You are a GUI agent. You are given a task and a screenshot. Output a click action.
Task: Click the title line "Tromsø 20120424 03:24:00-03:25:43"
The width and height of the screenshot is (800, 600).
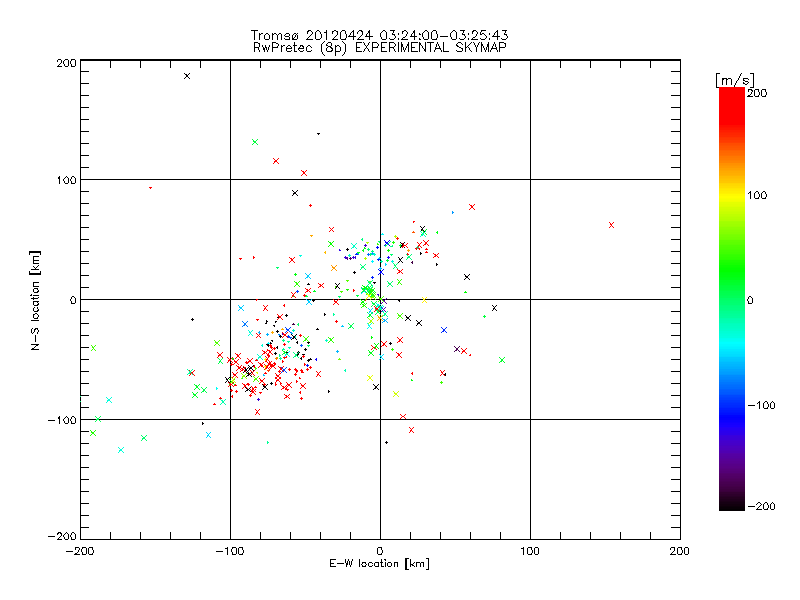click(379, 35)
